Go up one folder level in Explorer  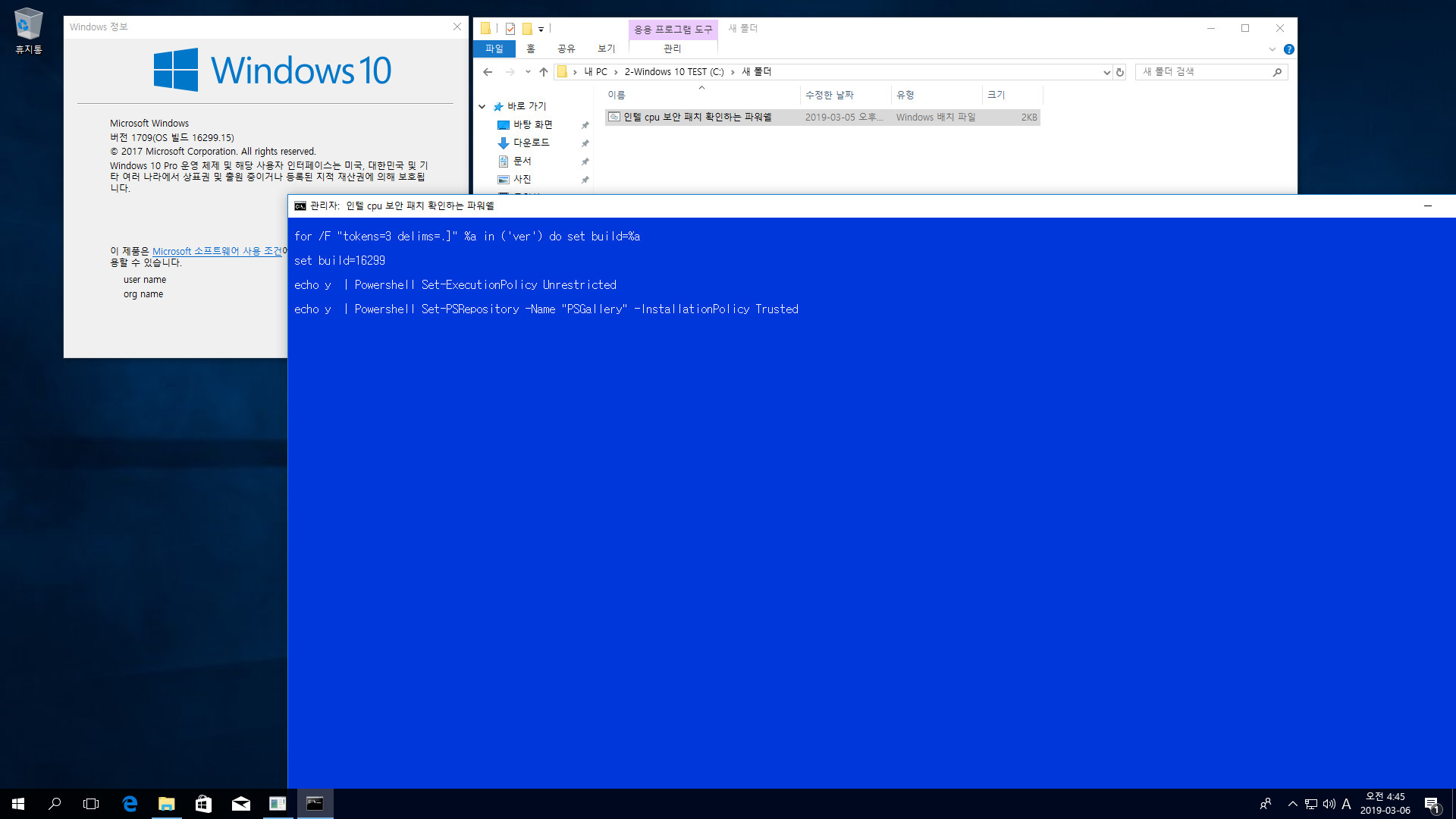543,72
